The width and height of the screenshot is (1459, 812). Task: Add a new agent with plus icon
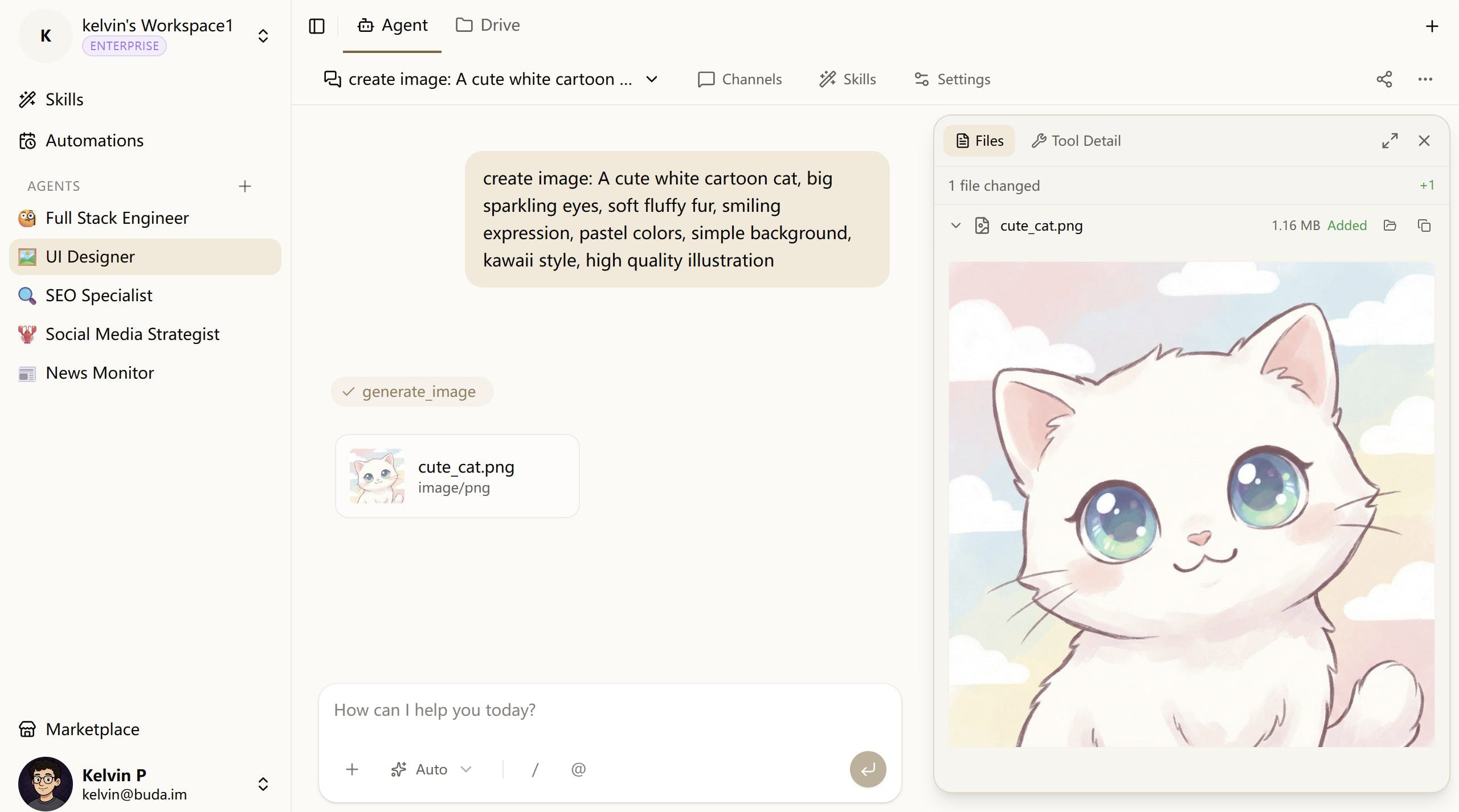pyautogui.click(x=245, y=186)
